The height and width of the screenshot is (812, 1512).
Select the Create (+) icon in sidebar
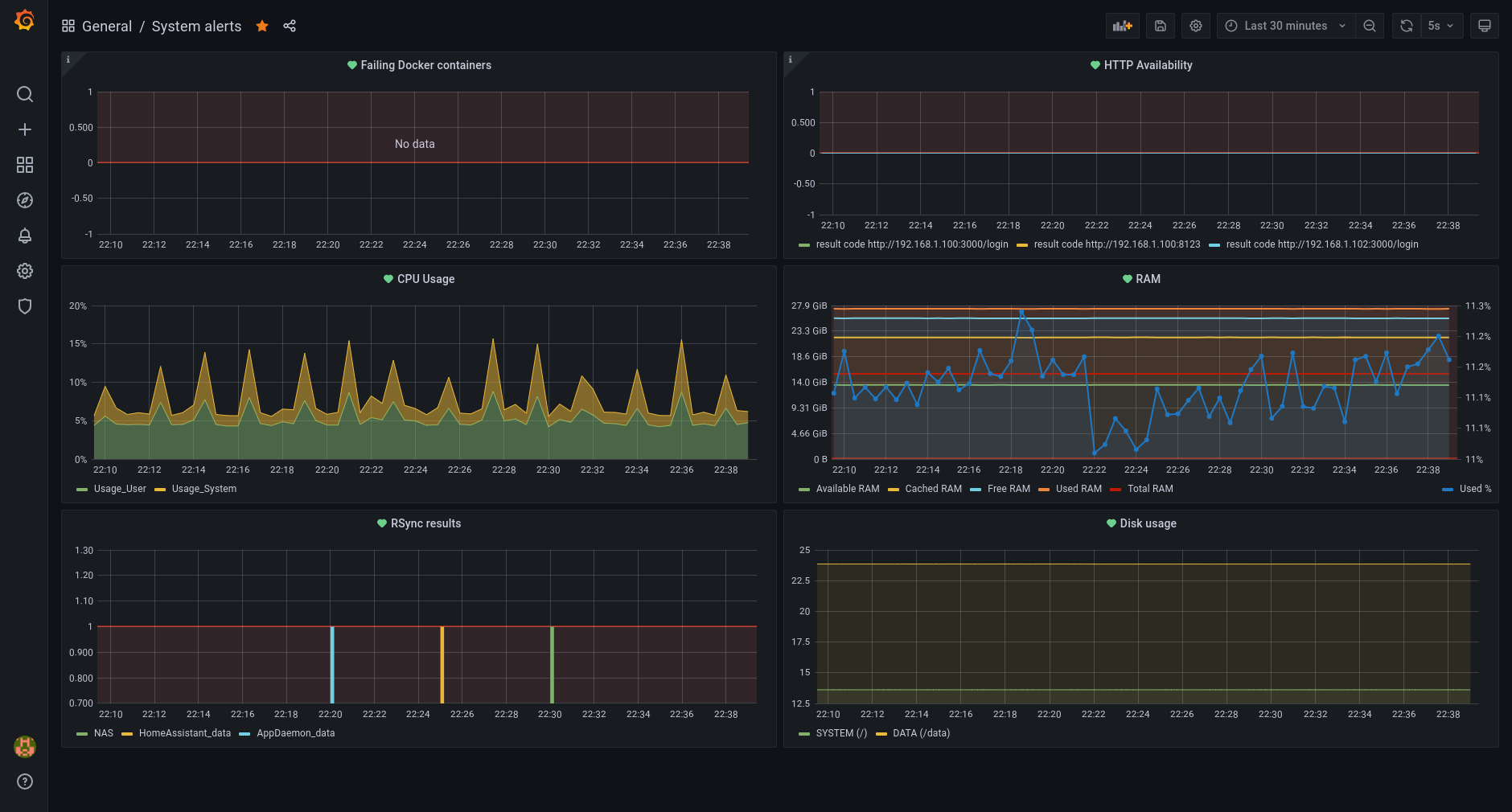(x=25, y=129)
